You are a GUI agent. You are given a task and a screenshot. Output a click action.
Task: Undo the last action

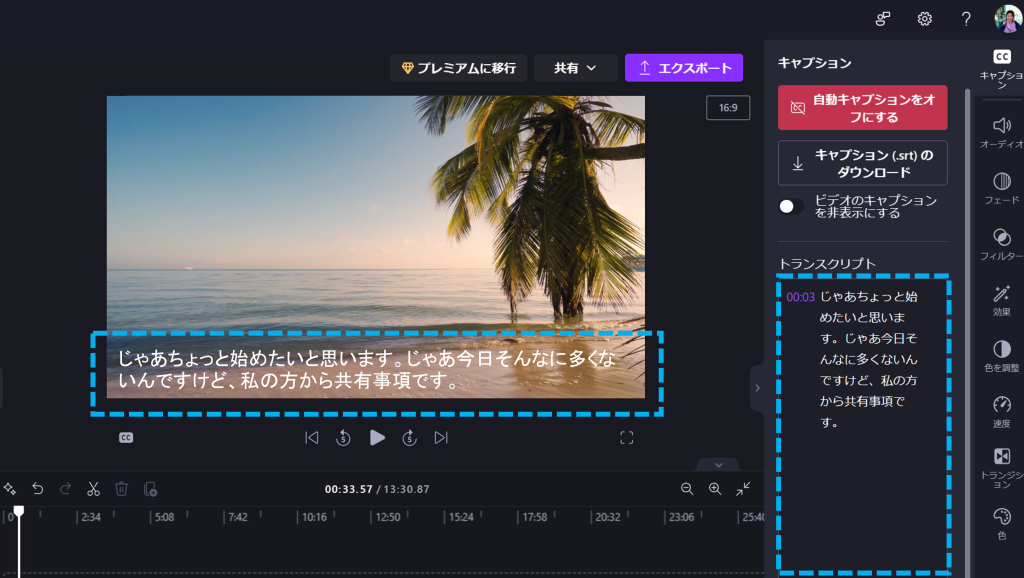(38, 489)
